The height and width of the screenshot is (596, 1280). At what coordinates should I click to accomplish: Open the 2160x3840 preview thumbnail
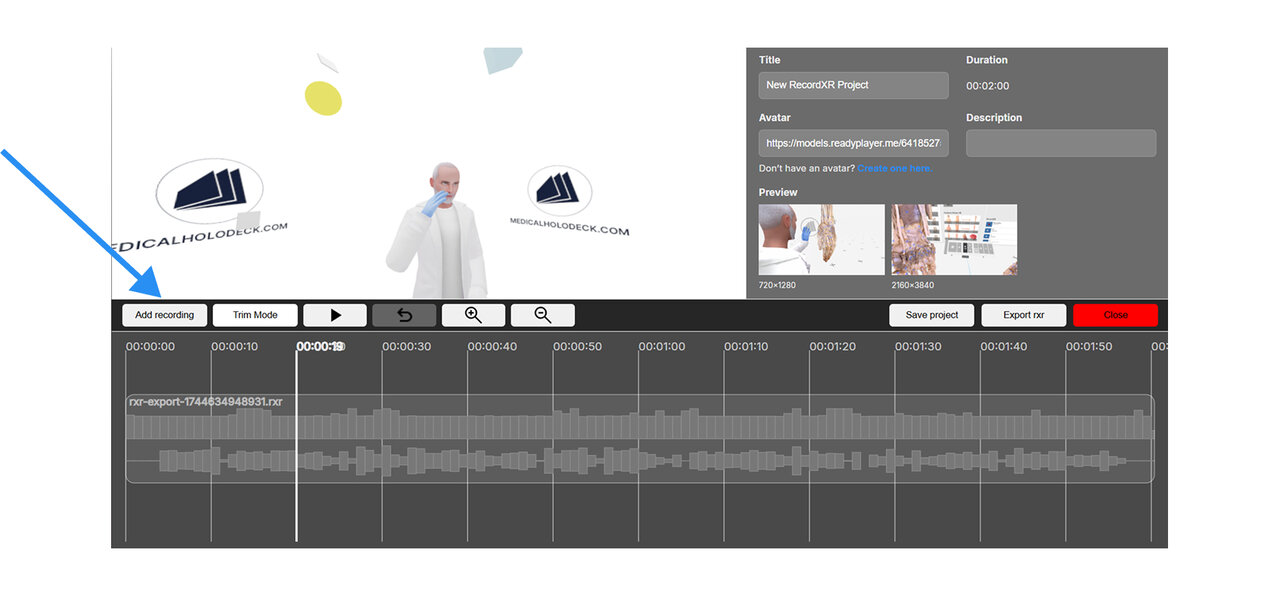[x=953, y=238]
